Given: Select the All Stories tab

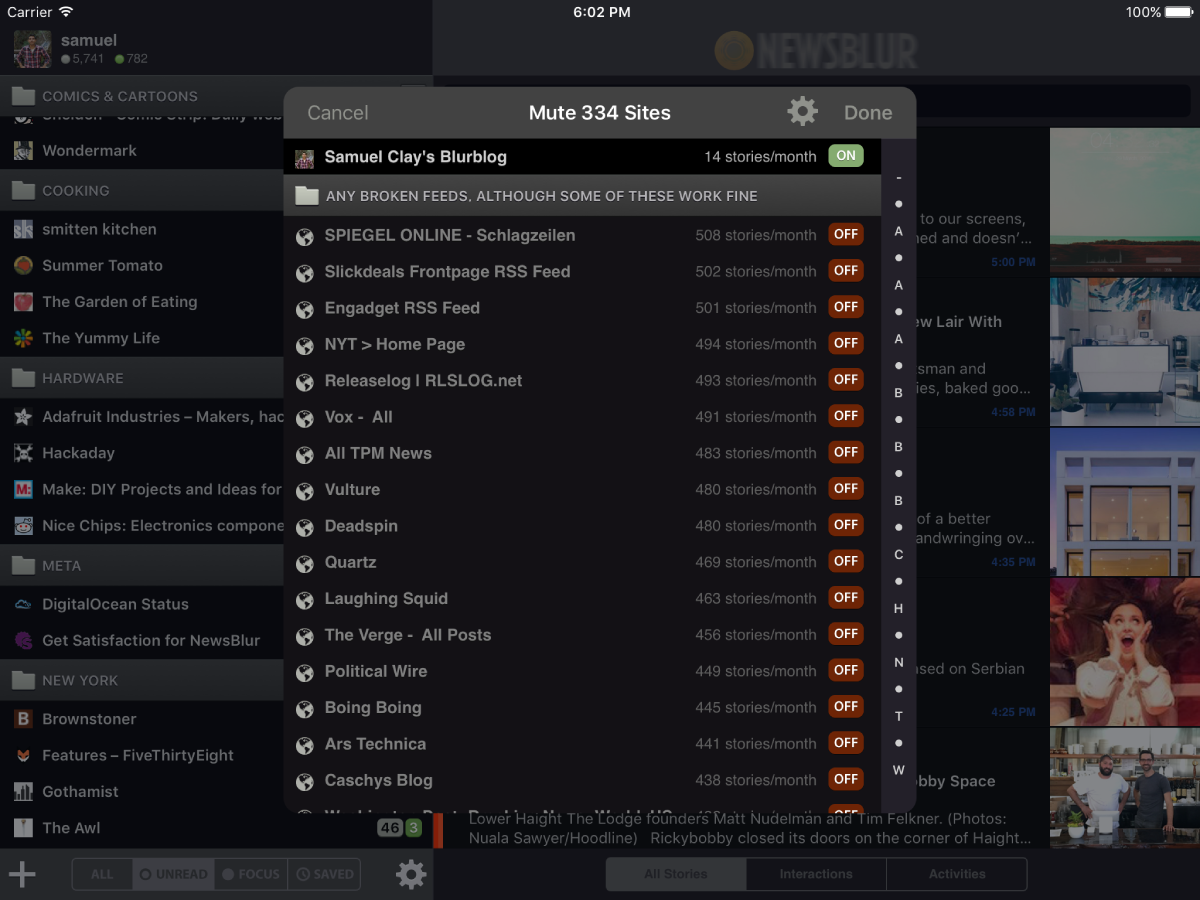Looking at the screenshot, I should coord(676,874).
